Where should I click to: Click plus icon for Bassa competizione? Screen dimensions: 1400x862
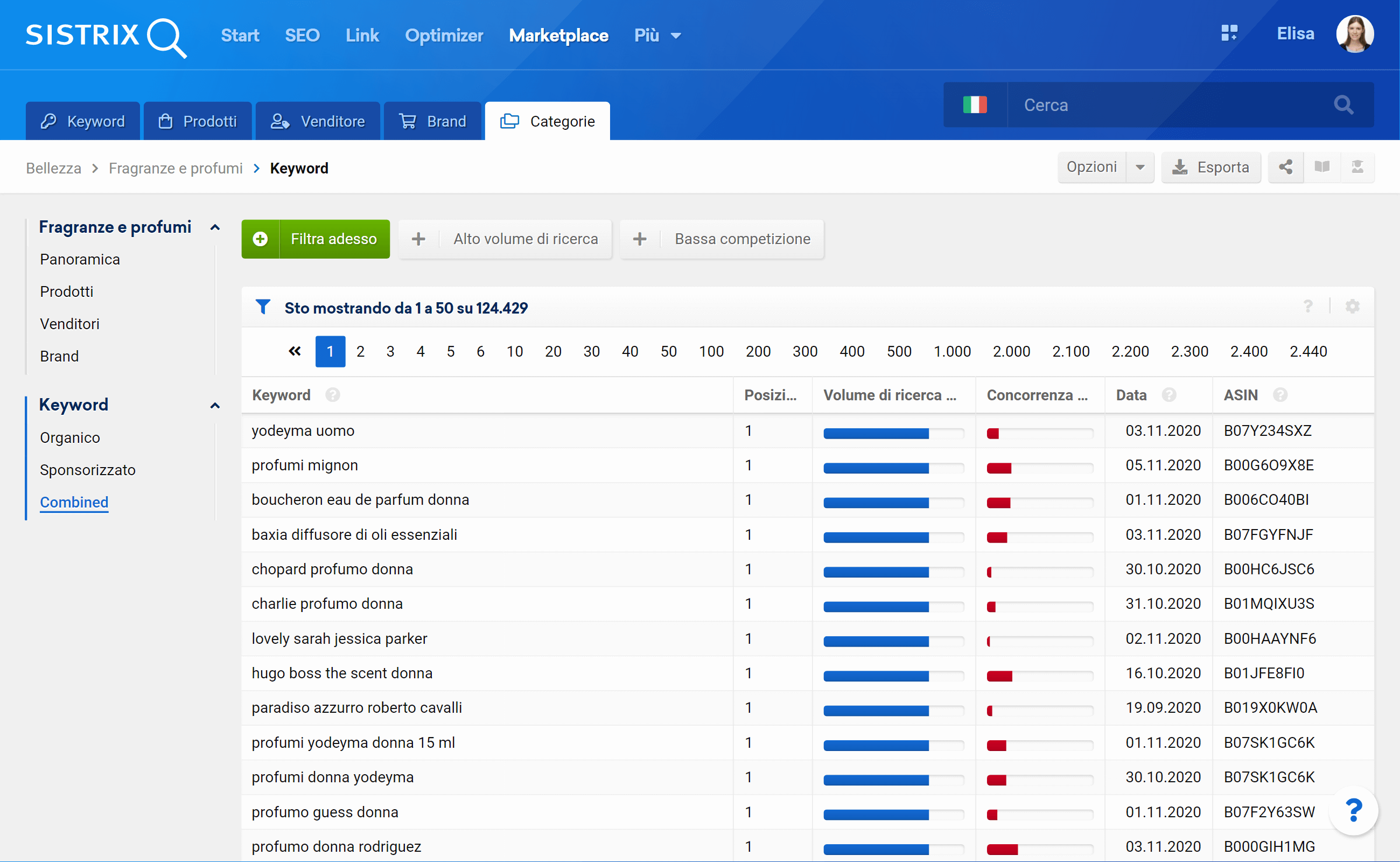639,239
